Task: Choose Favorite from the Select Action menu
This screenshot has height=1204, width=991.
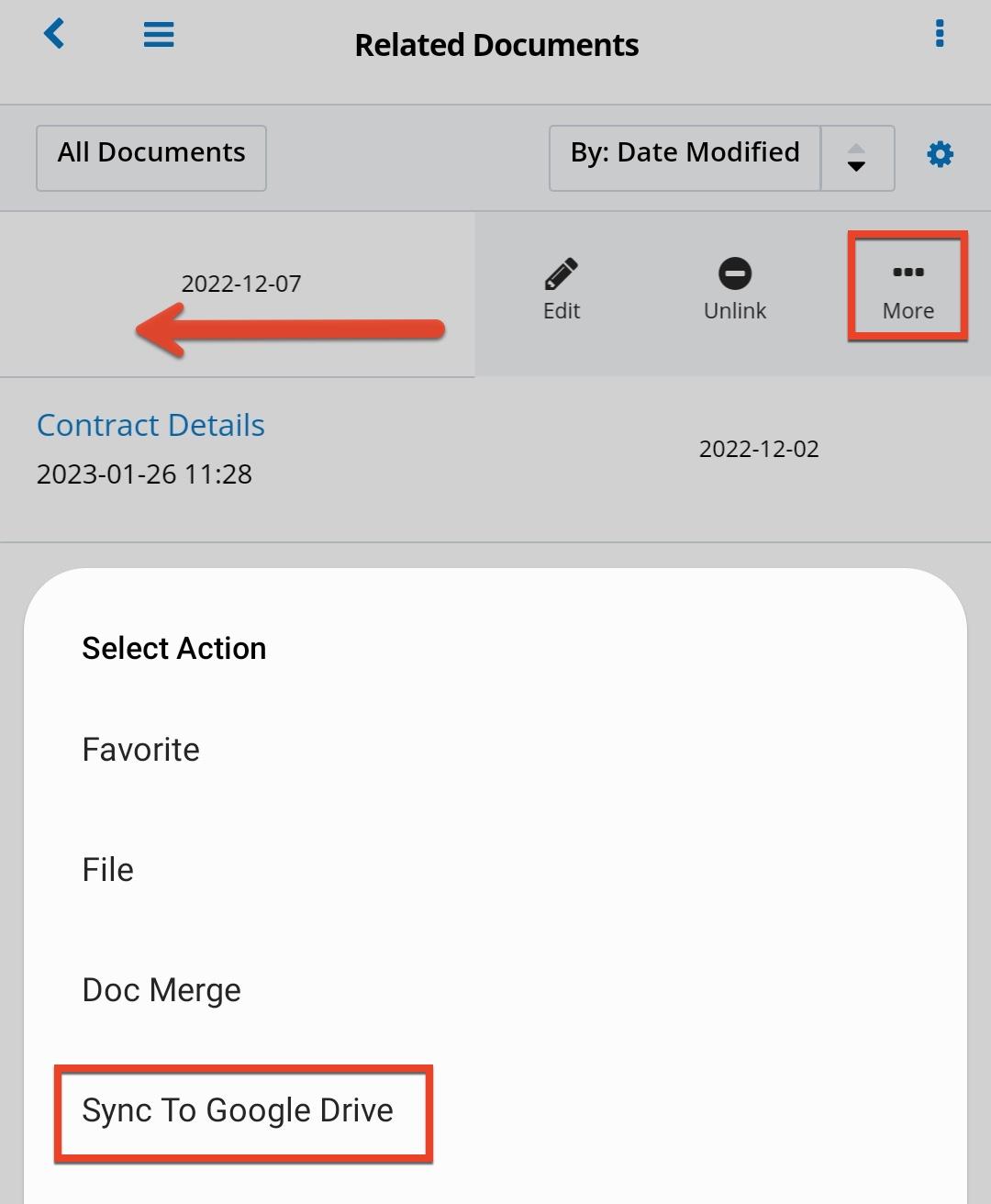Action: click(141, 750)
